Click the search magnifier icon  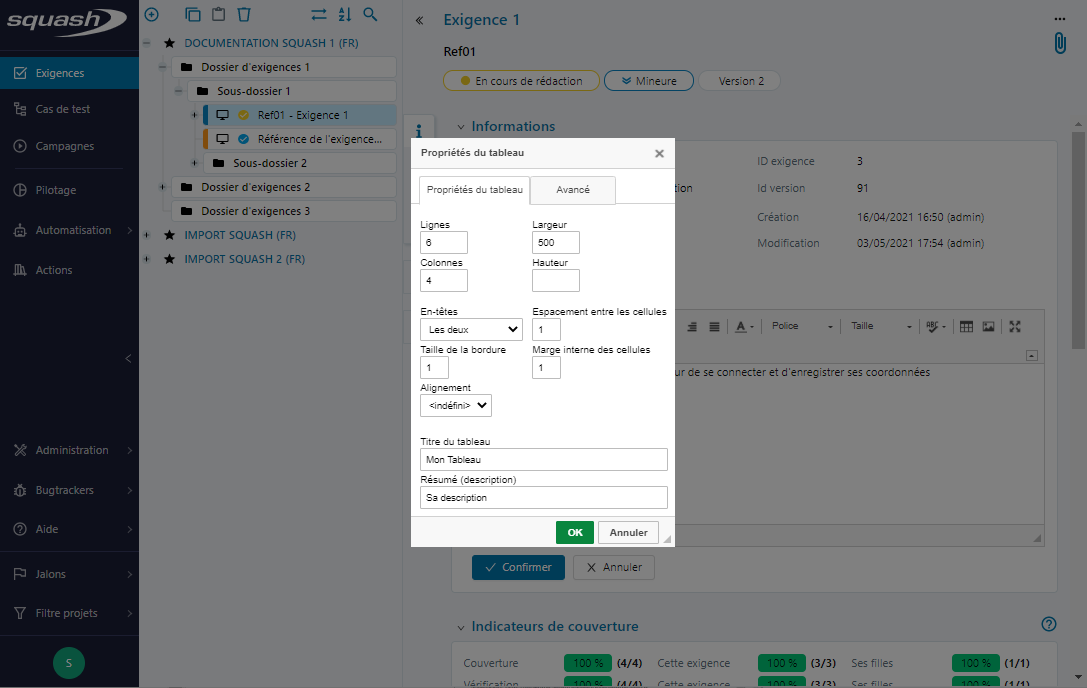[x=370, y=15]
